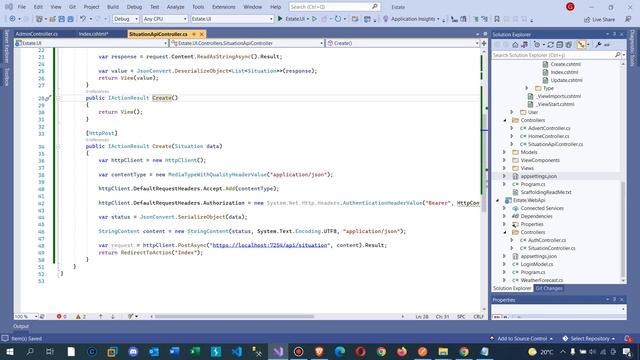
Task: Toggle Show All Files in Solution Explorer
Action: click(x=569, y=44)
